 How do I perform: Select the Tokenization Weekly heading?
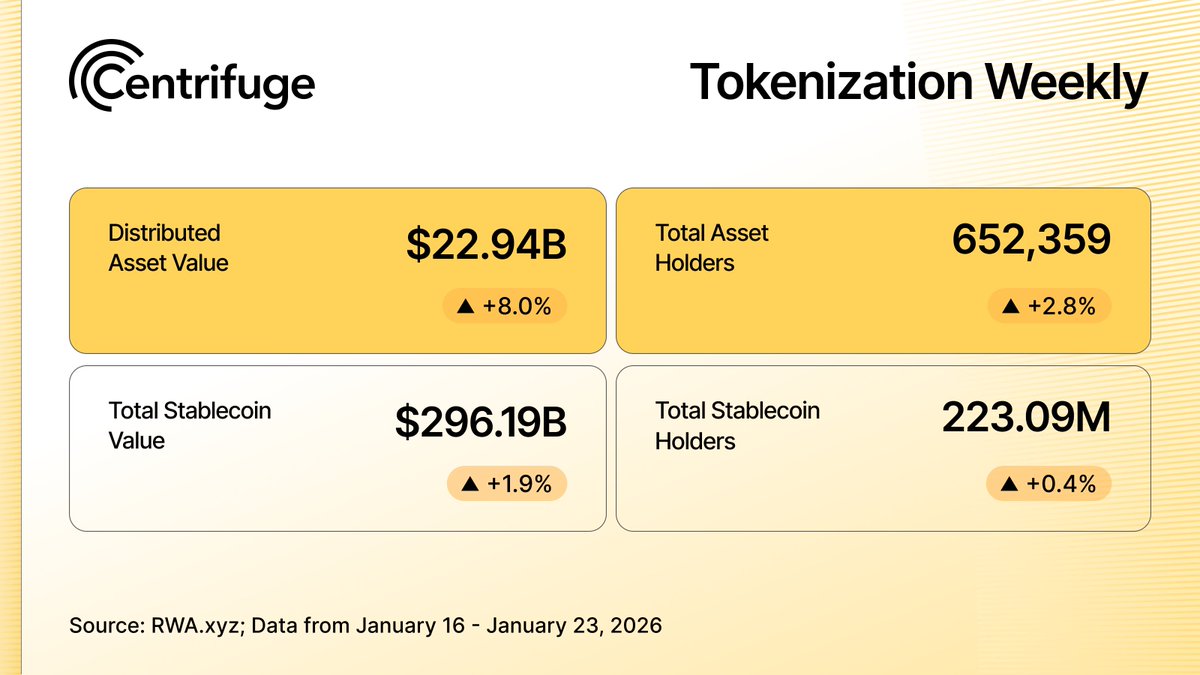[918, 83]
